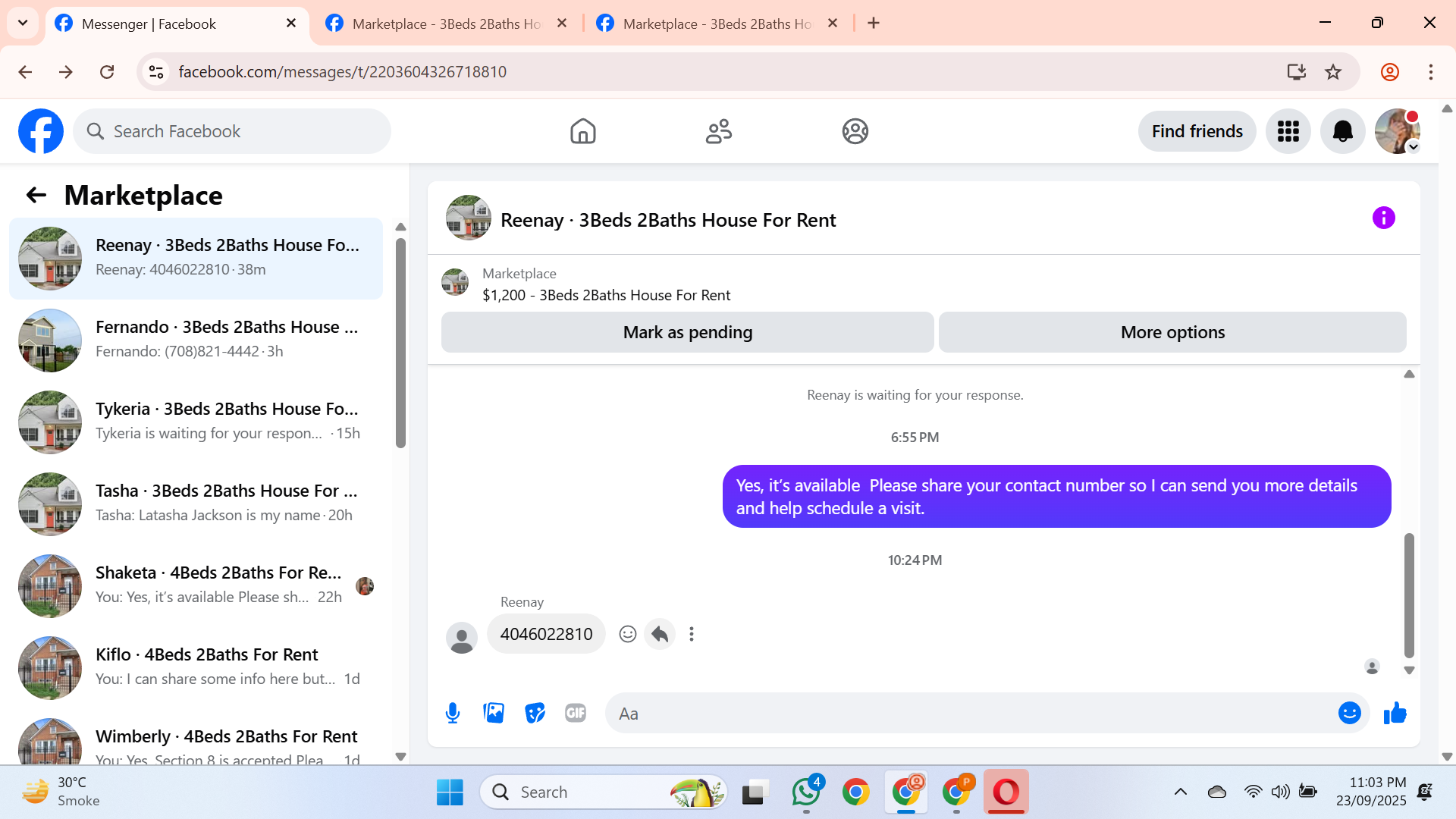This screenshot has height=819, width=1456.
Task: Send a voice clip with the microphone icon
Action: point(453,714)
